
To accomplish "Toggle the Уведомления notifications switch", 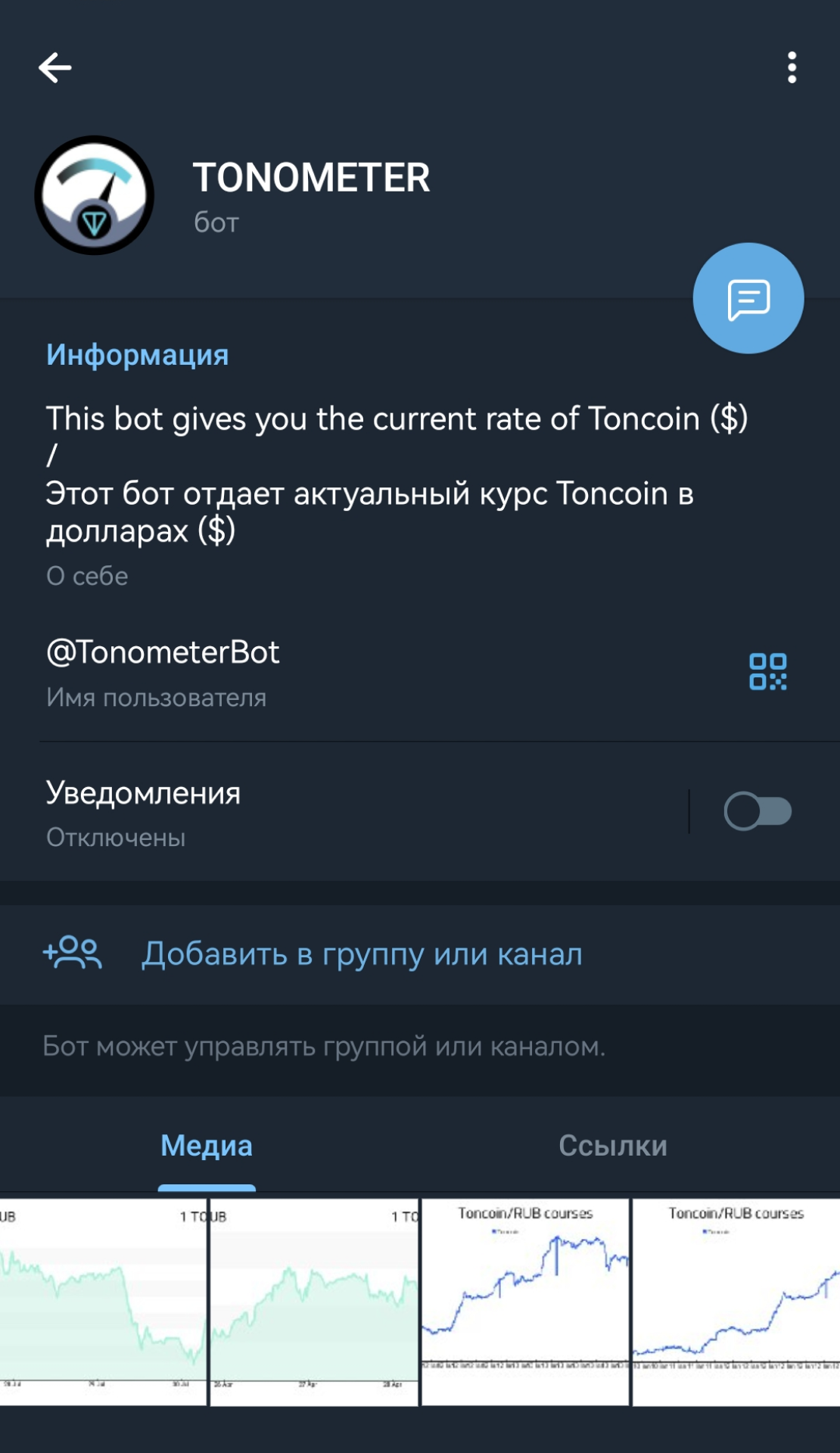I will point(758,811).
